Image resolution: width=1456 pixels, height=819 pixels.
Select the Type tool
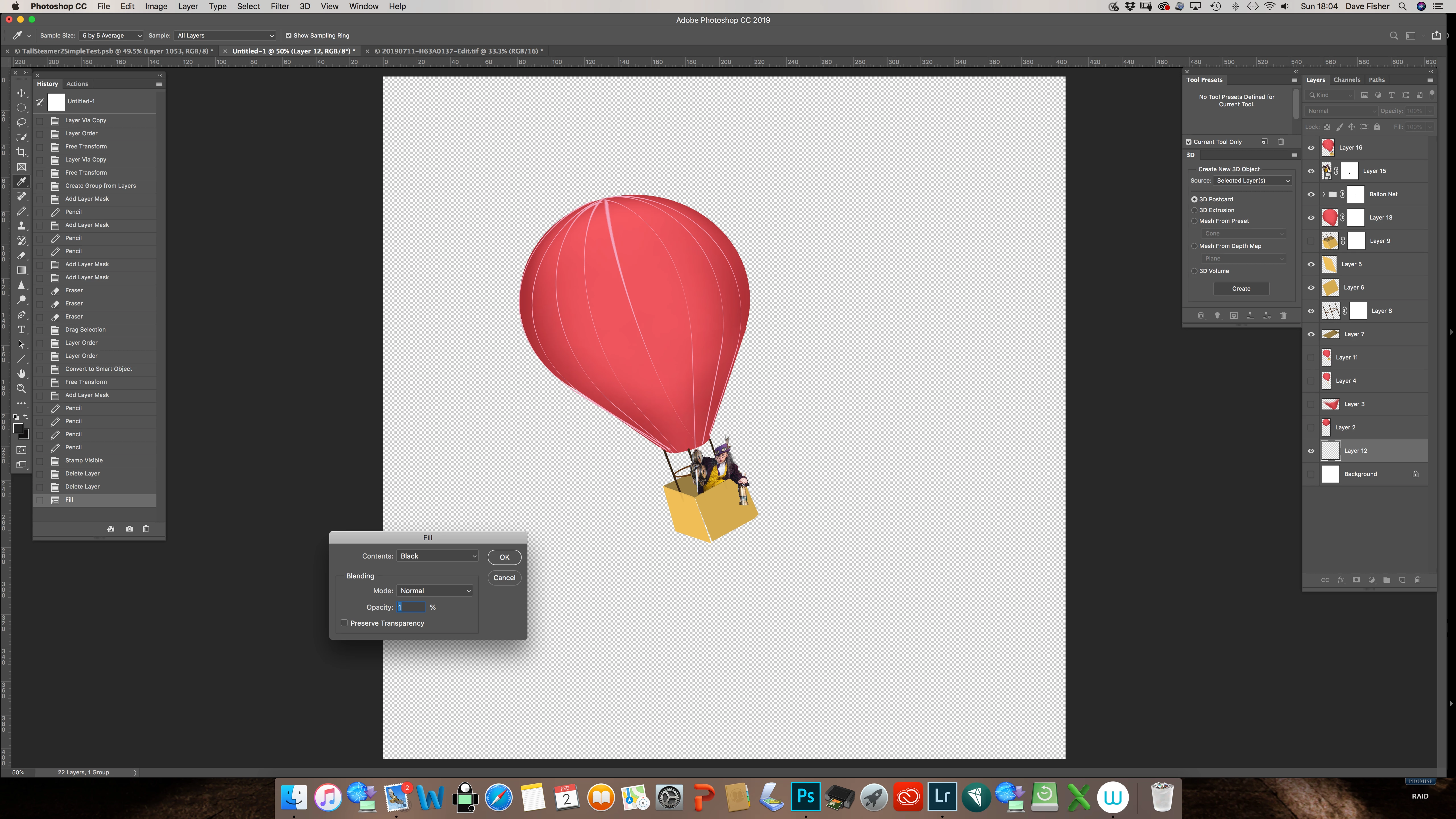click(22, 330)
